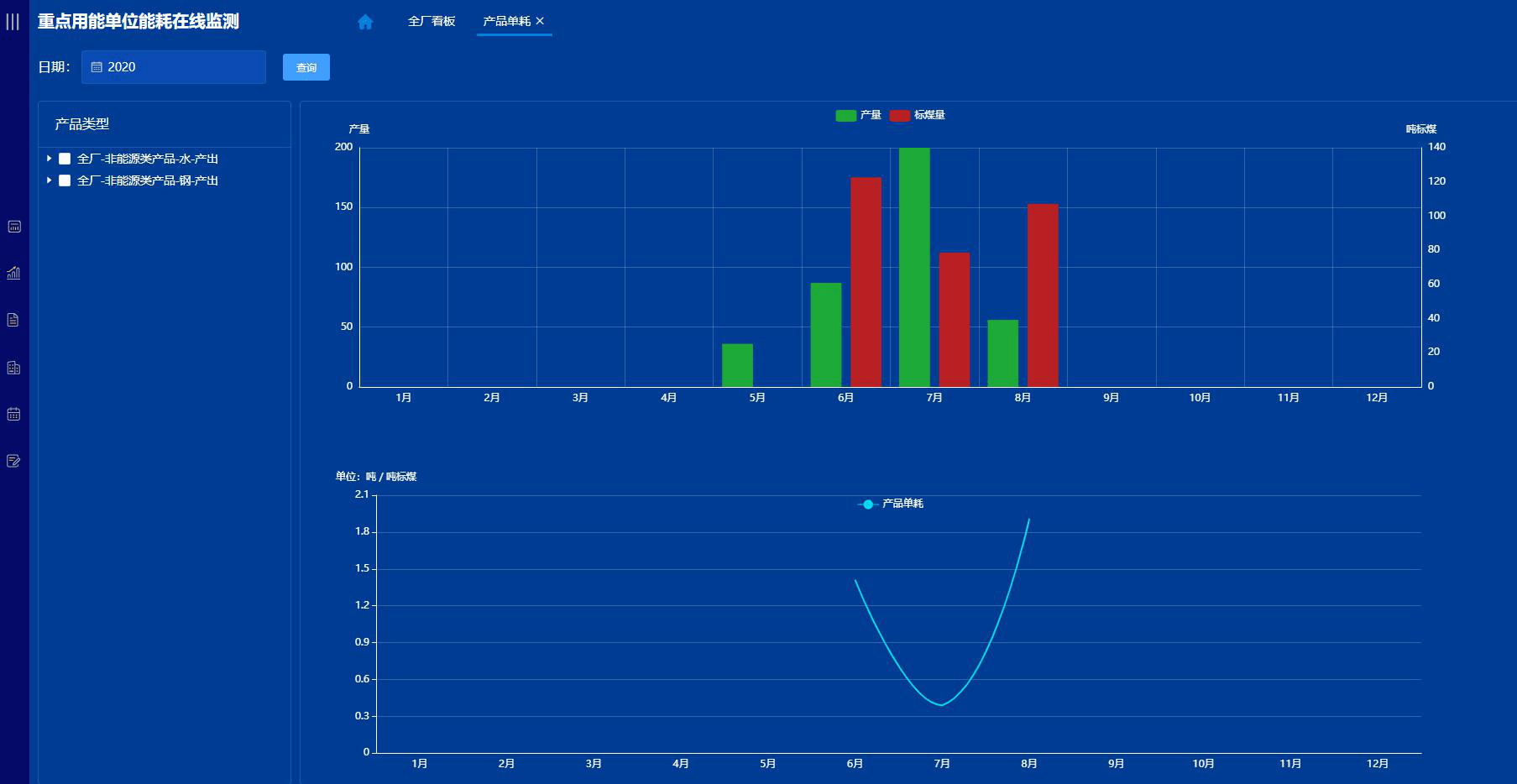Open the calendar icon in left sidebar
This screenshot has height=784, width=1517.
13,414
